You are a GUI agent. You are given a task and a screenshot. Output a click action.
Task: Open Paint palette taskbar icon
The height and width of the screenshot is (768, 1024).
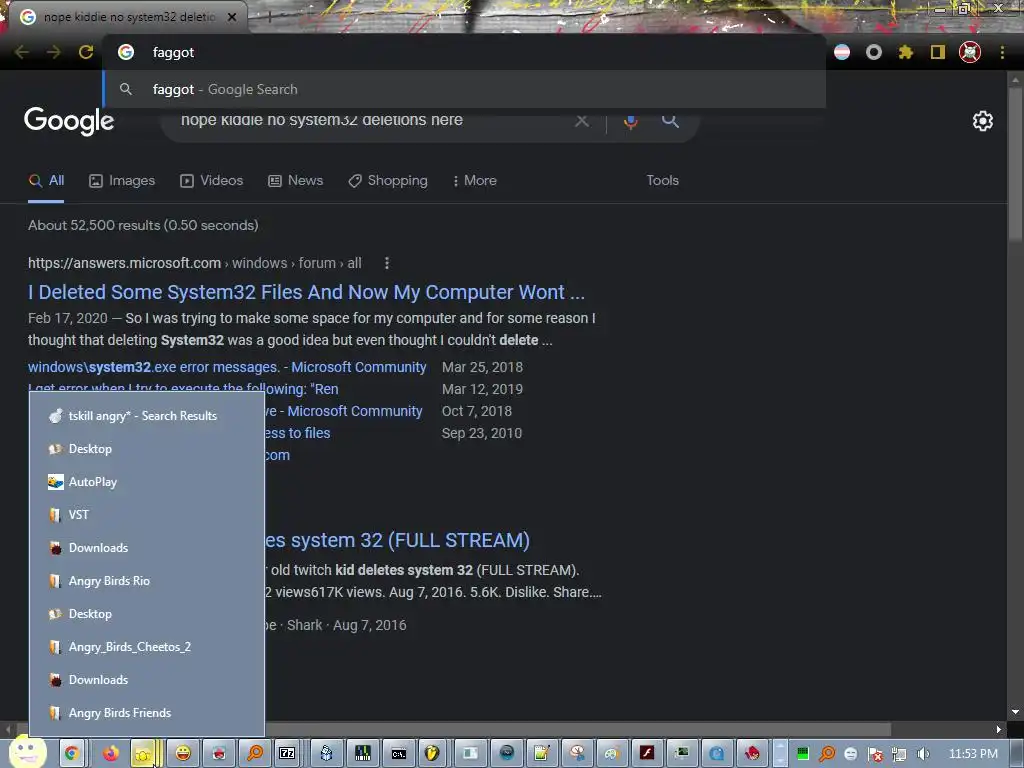pyautogui.click(x=611, y=754)
